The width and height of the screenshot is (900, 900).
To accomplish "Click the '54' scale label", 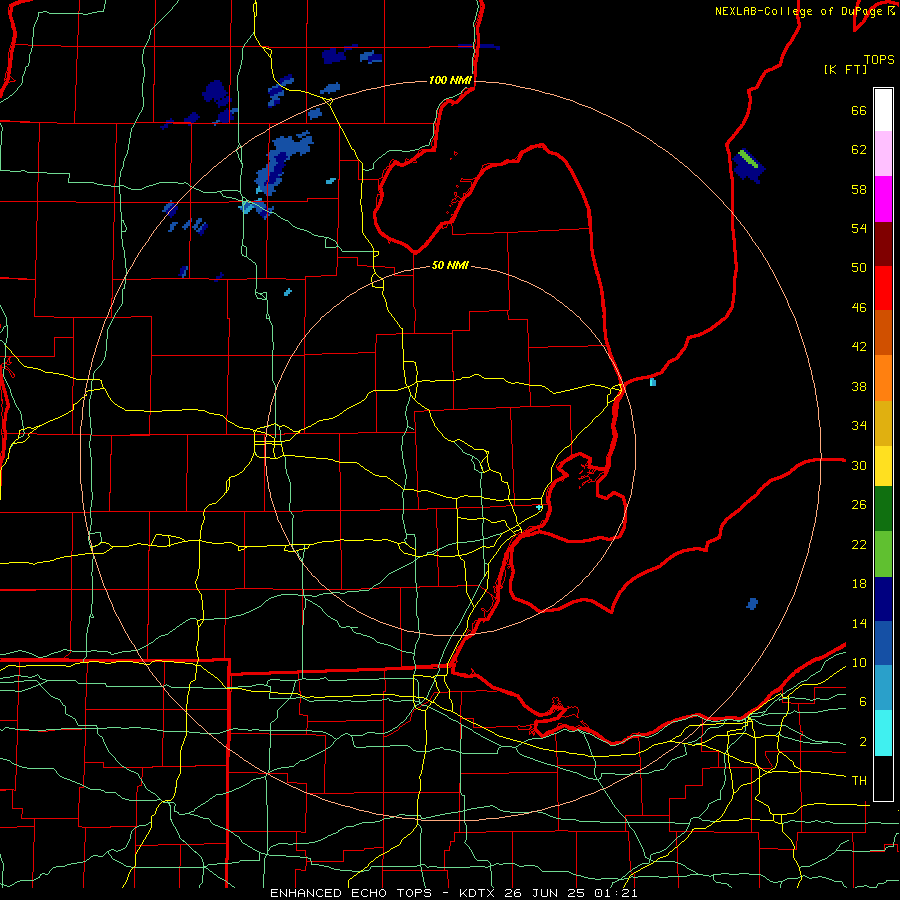I will pyautogui.click(x=859, y=228).
